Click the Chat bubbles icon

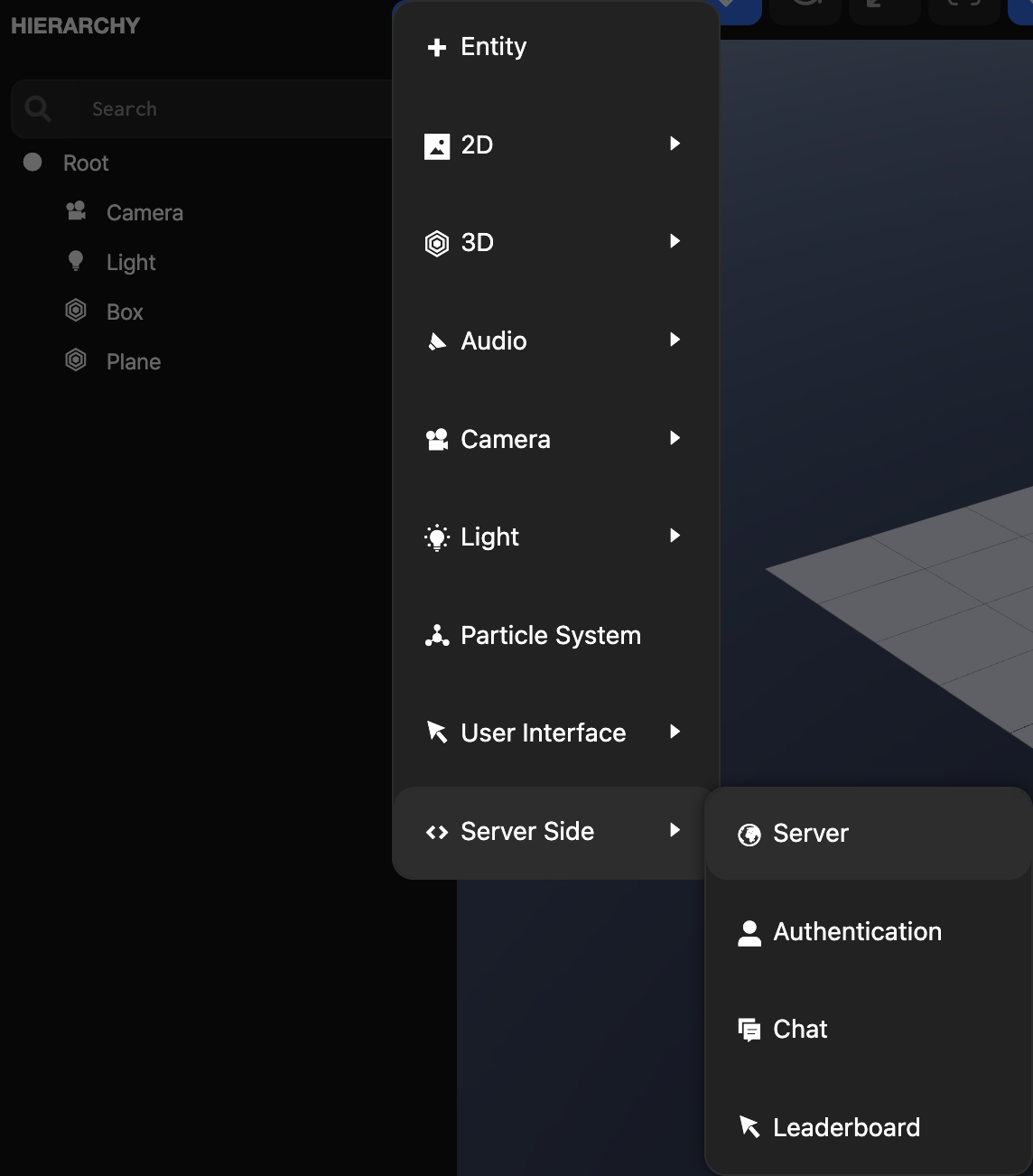749,1030
